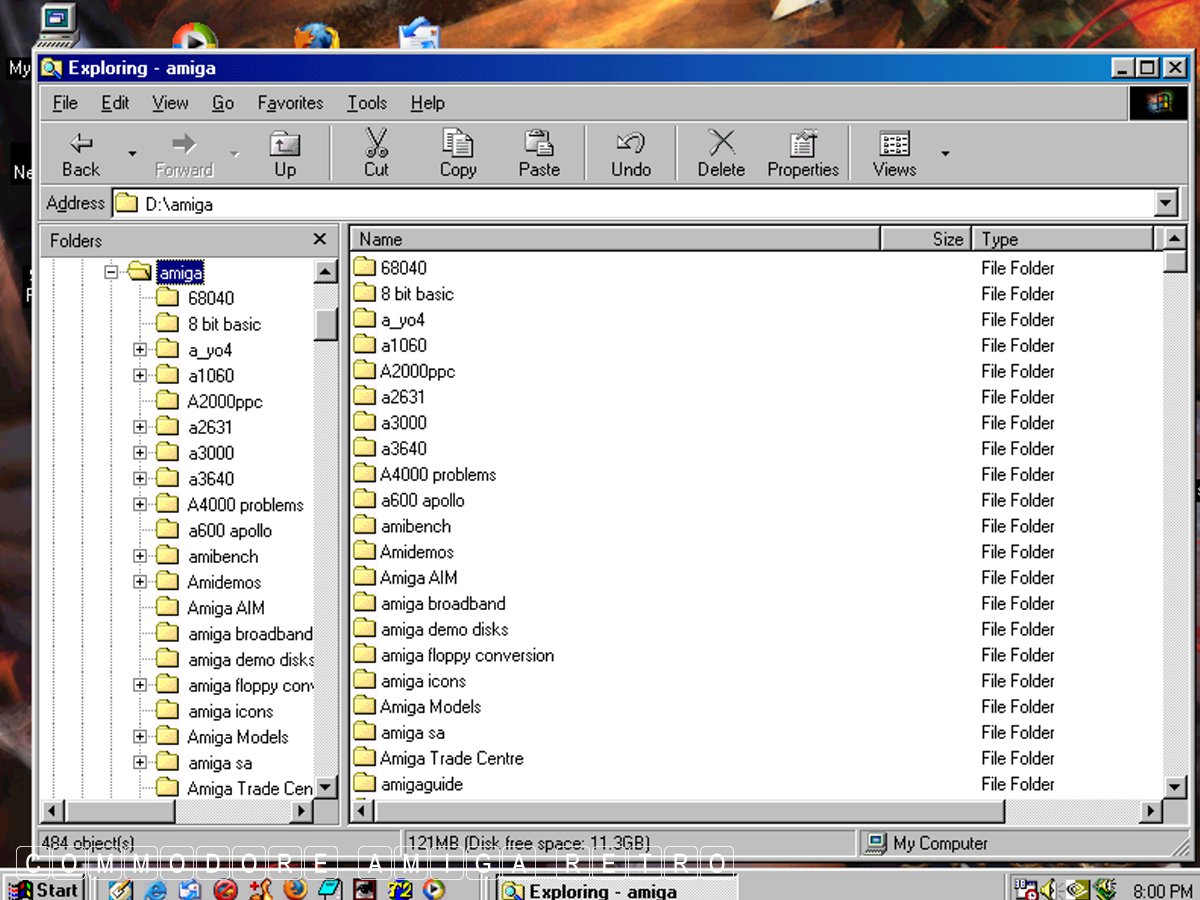Open Properties from the toolbar
The height and width of the screenshot is (900, 1200).
tap(803, 153)
